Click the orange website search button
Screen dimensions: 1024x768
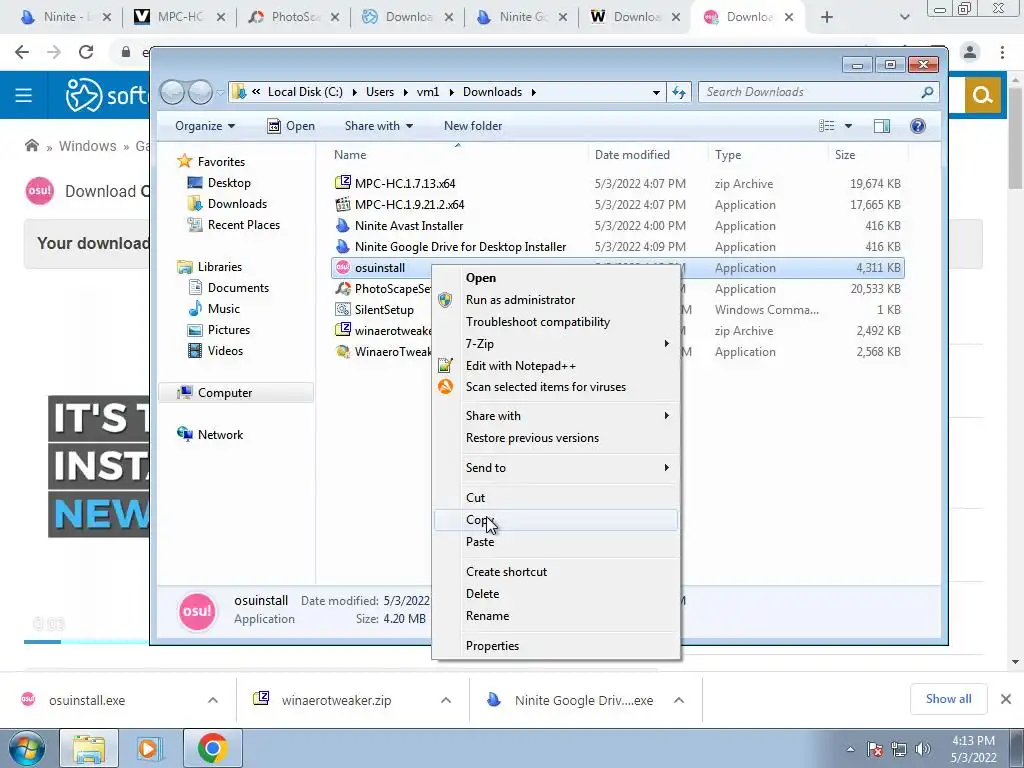[x=983, y=95]
